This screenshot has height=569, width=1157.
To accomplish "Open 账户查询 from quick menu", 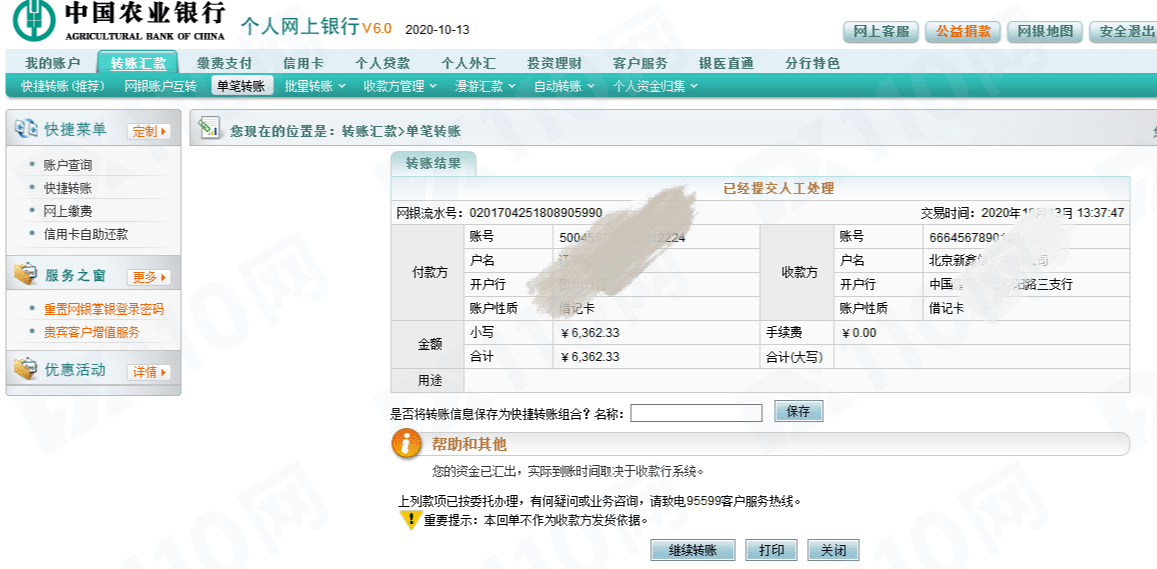I will 68,165.
